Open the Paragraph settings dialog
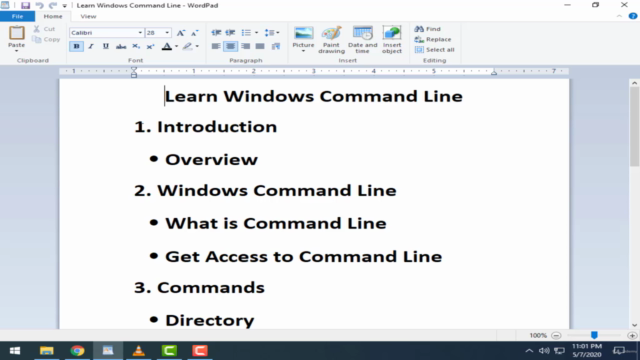The height and width of the screenshot is (360, 640). click(276, 46)
